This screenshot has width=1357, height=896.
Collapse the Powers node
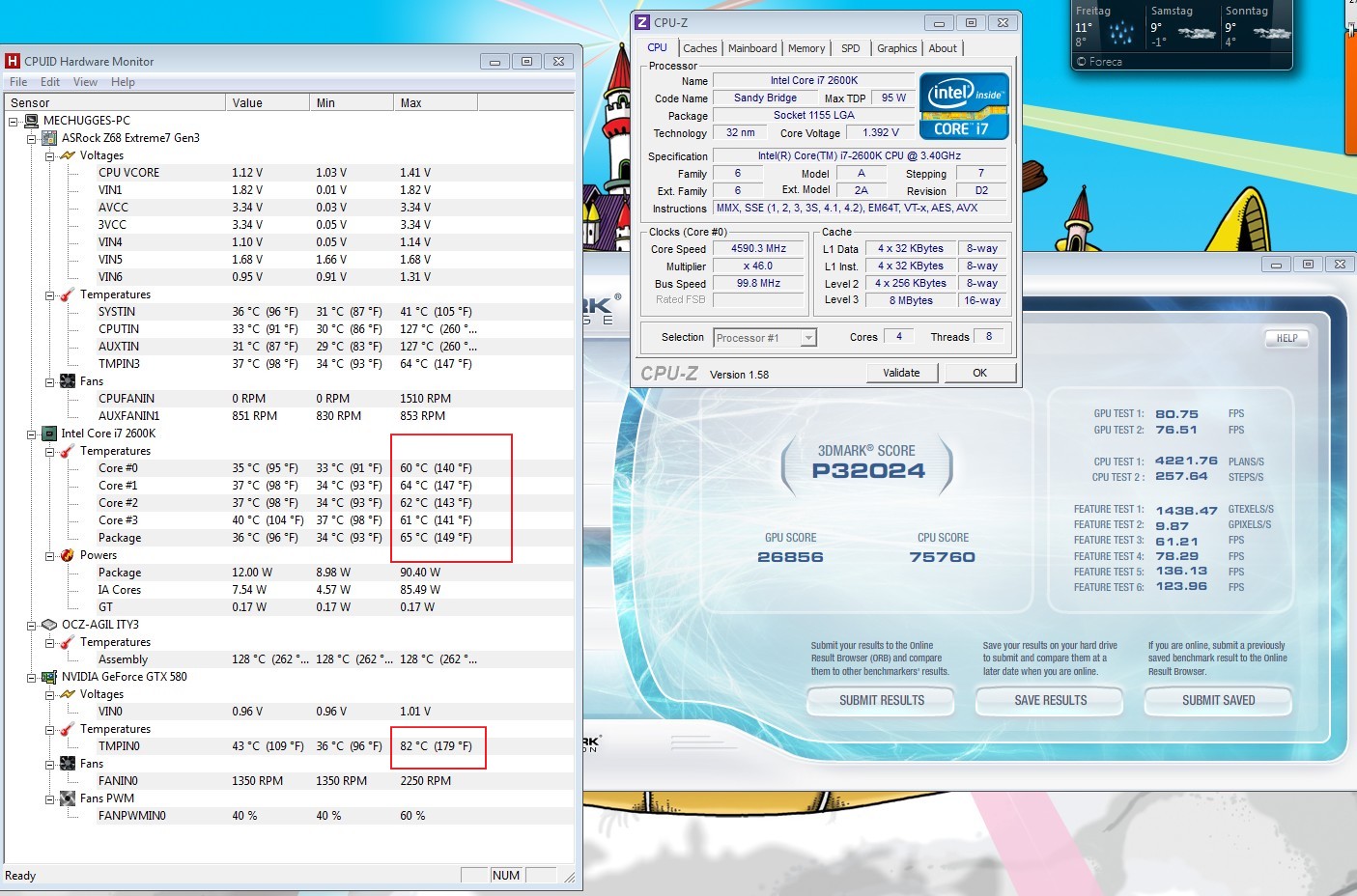50,555
